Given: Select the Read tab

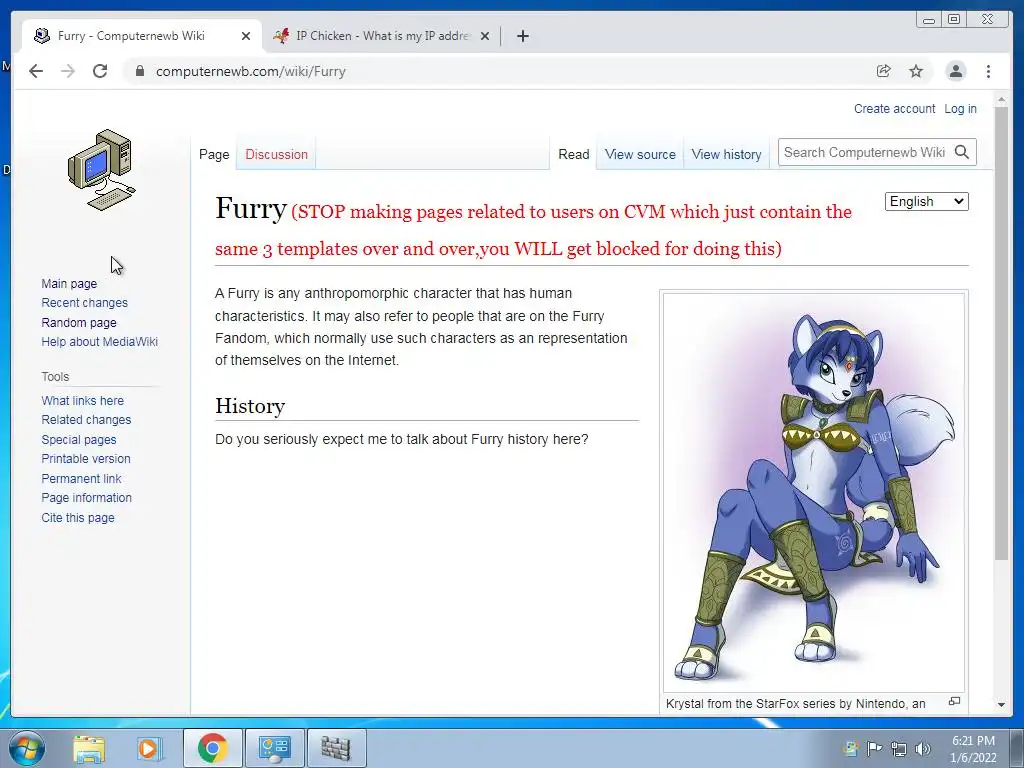Looking at the screenshot, I should pos(573,154).
